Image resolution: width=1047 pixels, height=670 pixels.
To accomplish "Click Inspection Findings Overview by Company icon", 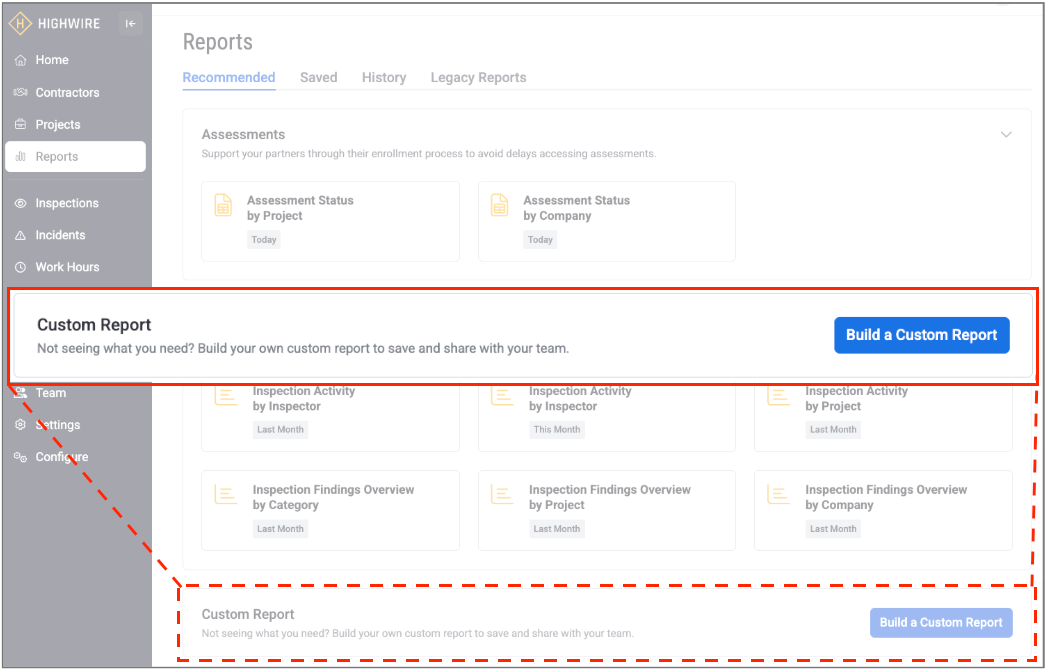I will click(x=779, y=494).
